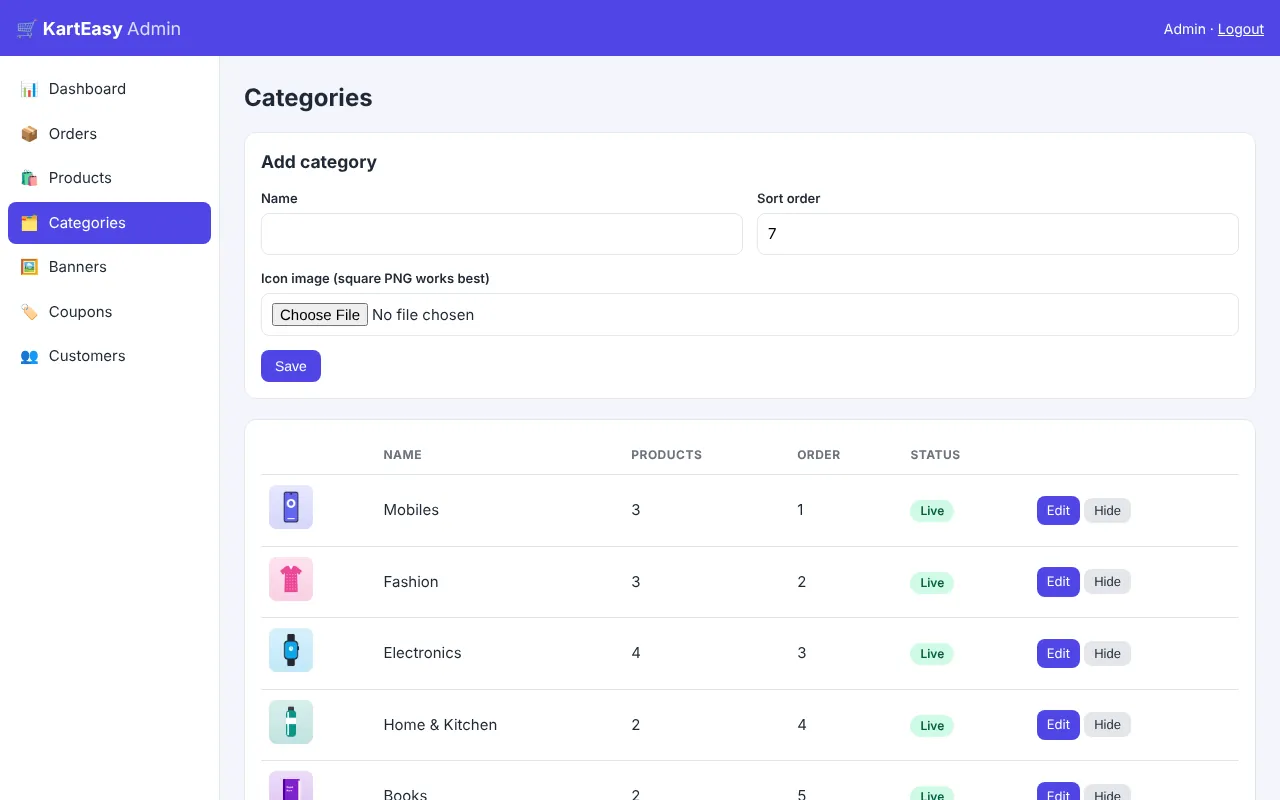Click the Categories folder dividers icon
1280x800 pixels.
[29, 223]
